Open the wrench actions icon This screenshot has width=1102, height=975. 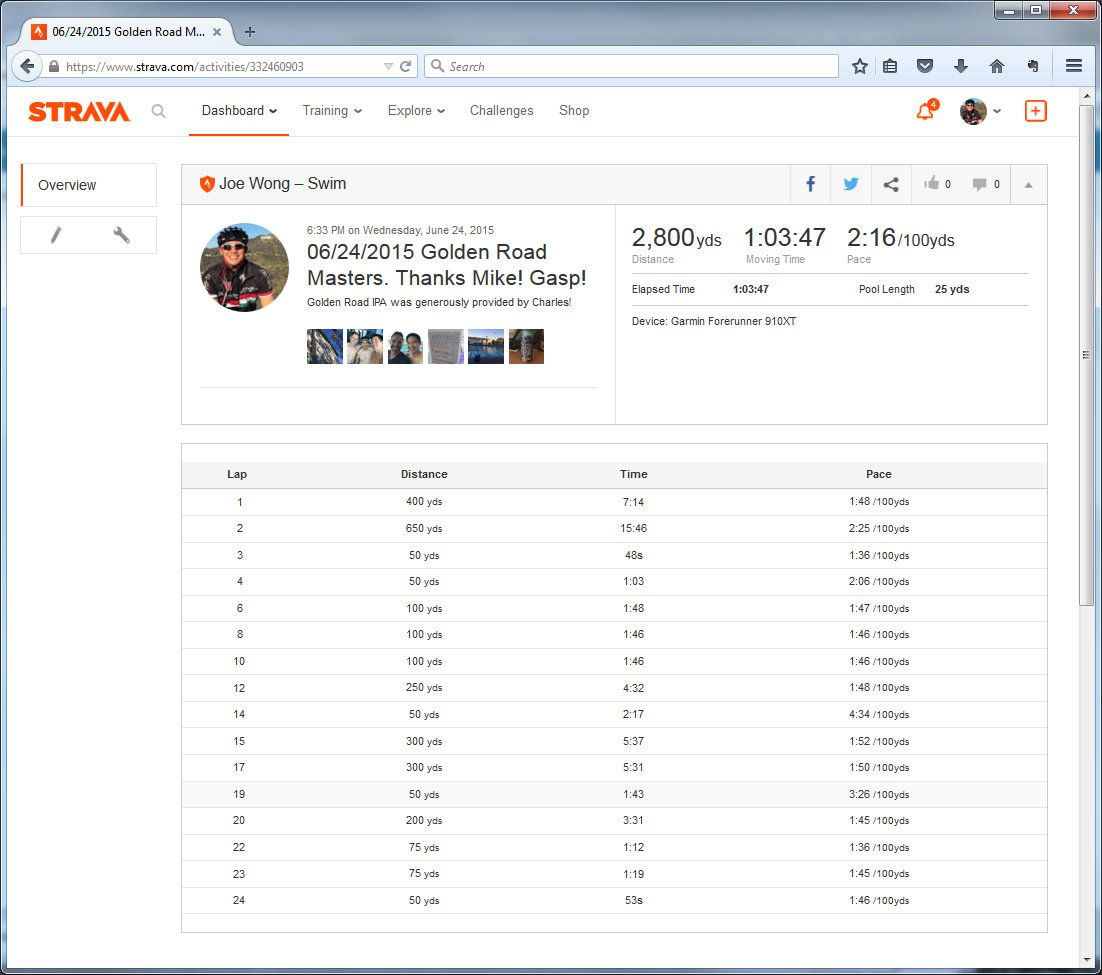pyautogui.click(x=121, y=235)
